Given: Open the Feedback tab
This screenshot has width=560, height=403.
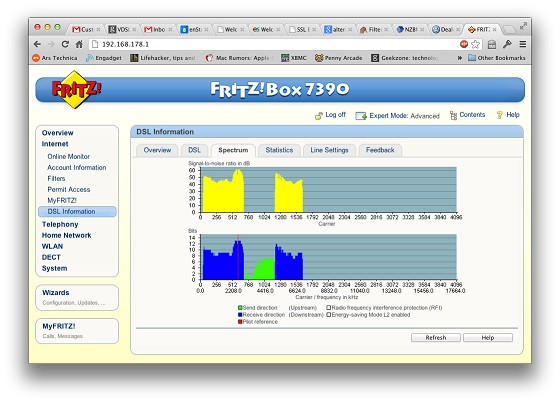Looking at the screenshot, I should click(x=380, y=150).
